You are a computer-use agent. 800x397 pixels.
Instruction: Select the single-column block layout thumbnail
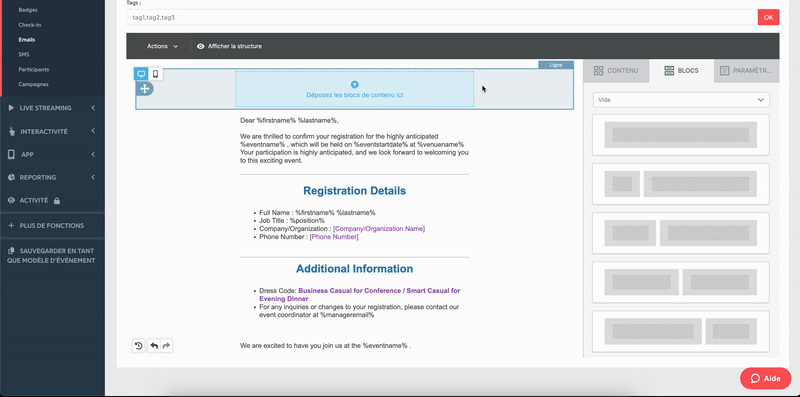click(681, 135)
